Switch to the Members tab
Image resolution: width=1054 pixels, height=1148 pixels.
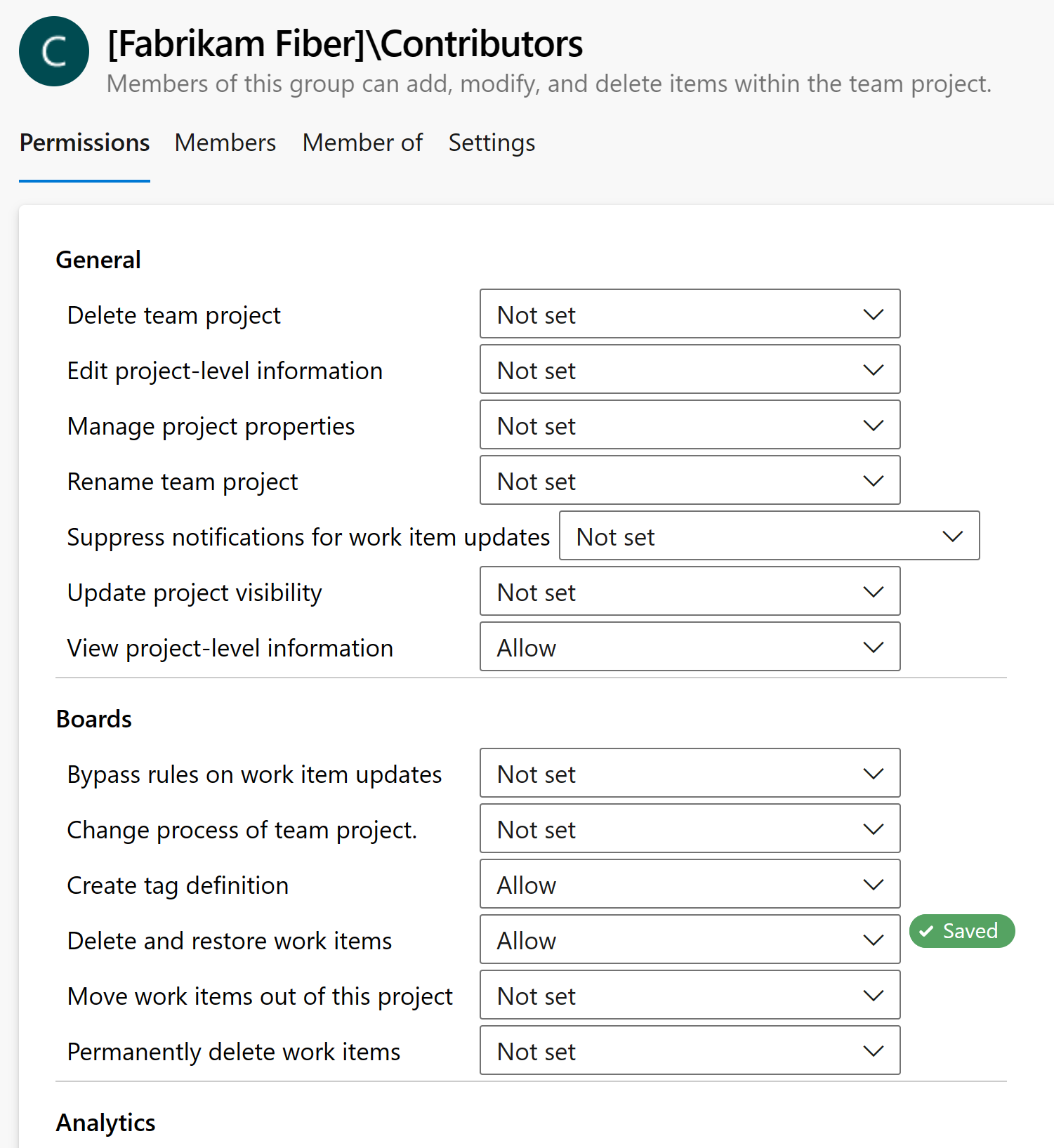[x=225, y=143]
